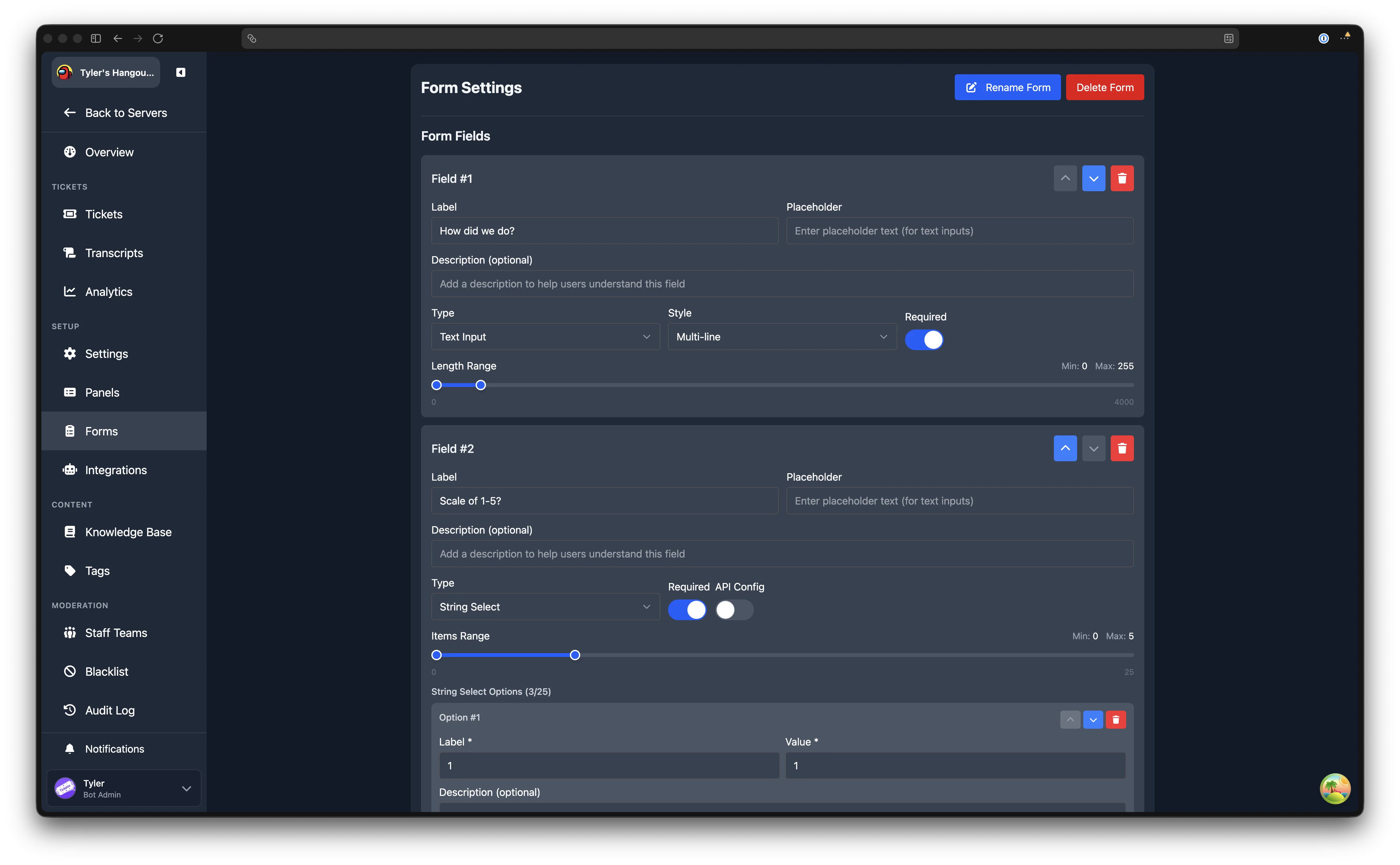Click the Delete Form button
This screenshot has width=1400, height=865.
tap(1105, 88)
